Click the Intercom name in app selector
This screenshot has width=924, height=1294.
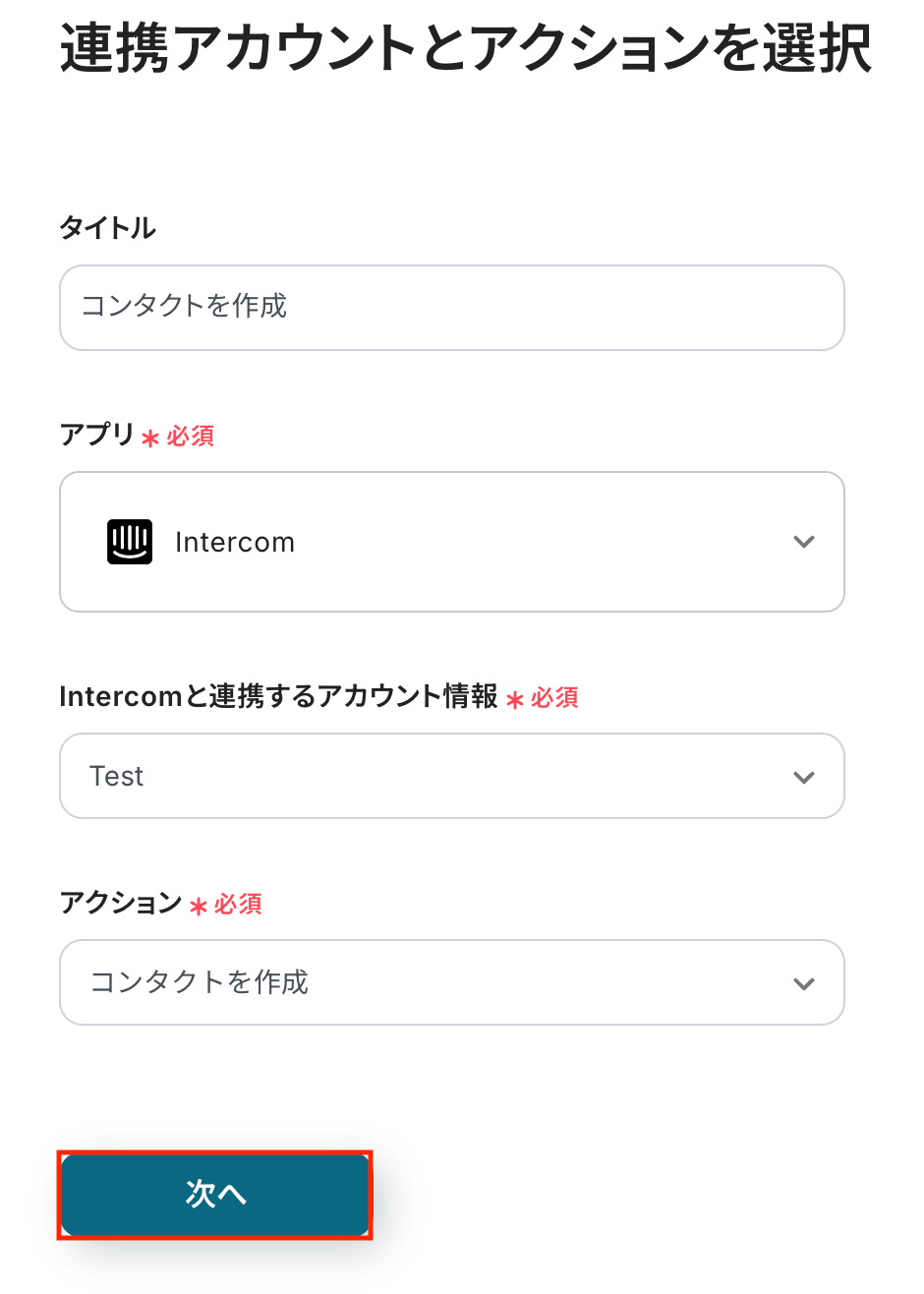pyautogui.click(x=235, y=543)
